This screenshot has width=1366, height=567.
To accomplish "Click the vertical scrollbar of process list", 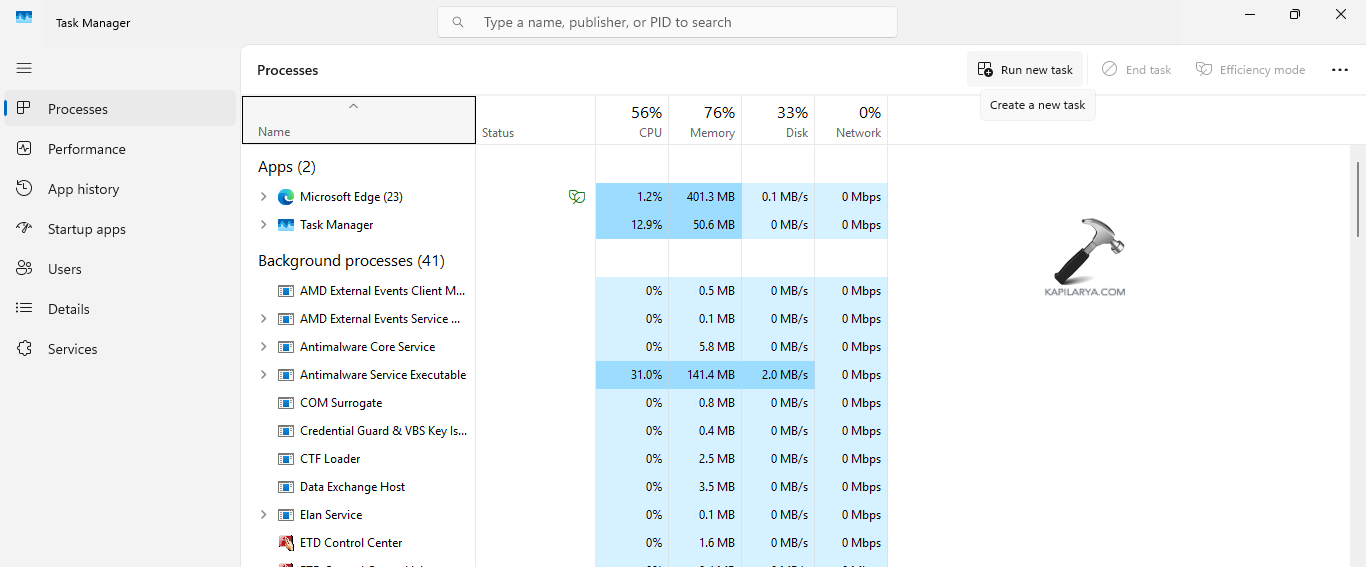I will coord(1357,200).
